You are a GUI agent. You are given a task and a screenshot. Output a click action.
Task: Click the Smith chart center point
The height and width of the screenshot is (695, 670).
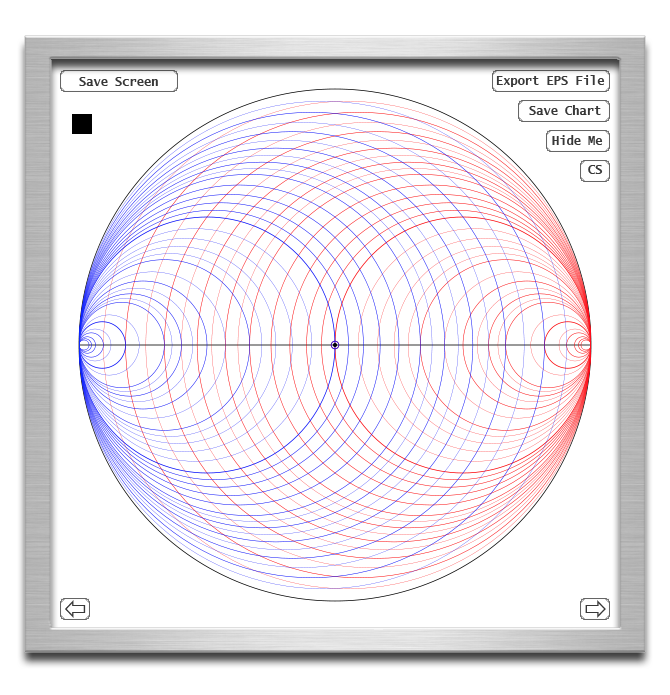coord(335,345)
